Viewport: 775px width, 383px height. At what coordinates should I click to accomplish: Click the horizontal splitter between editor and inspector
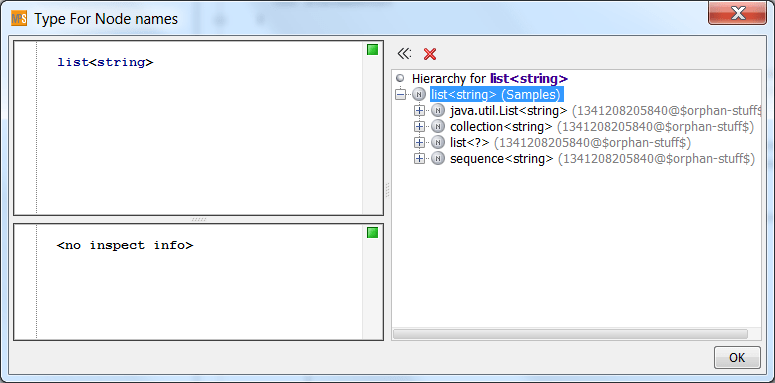coord(199,219)
